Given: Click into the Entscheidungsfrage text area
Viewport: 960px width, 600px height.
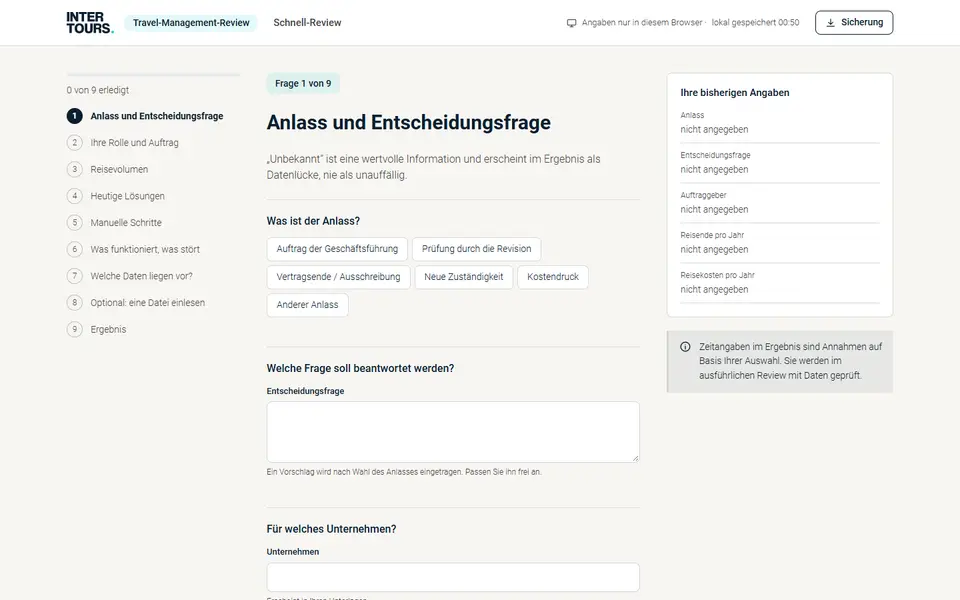Looking at the screenshot, I should pos(453,432).
